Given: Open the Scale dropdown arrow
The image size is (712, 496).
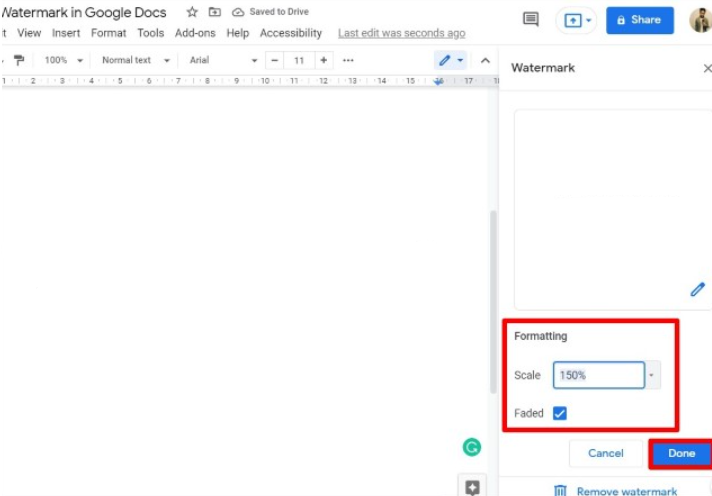Looking at the screenshot, I should point(652,375).
